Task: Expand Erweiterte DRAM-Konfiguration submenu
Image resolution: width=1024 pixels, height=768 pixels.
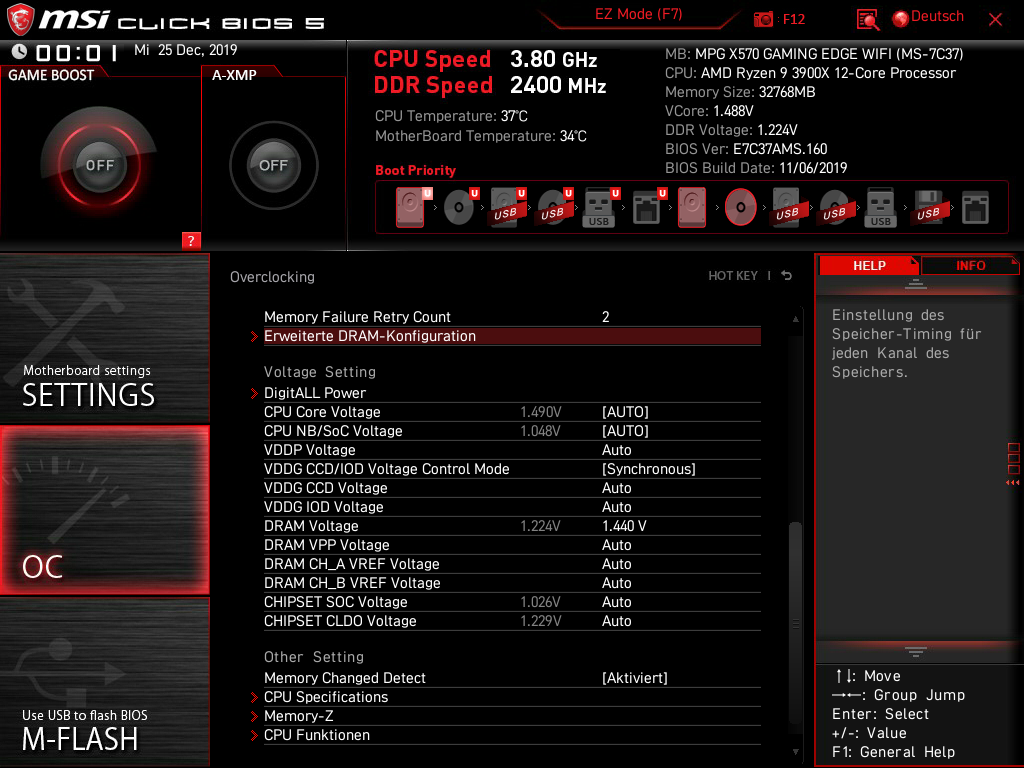Action: [x=512, y=336]
